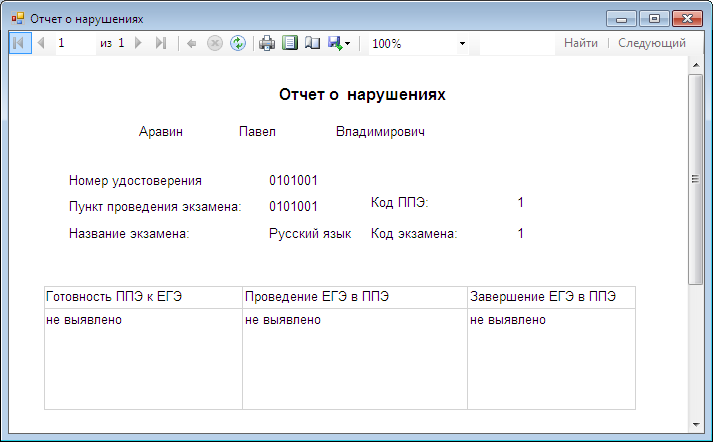713x442 pixels.
Task: Open the export save dropdown
Action: click(339, 43)
